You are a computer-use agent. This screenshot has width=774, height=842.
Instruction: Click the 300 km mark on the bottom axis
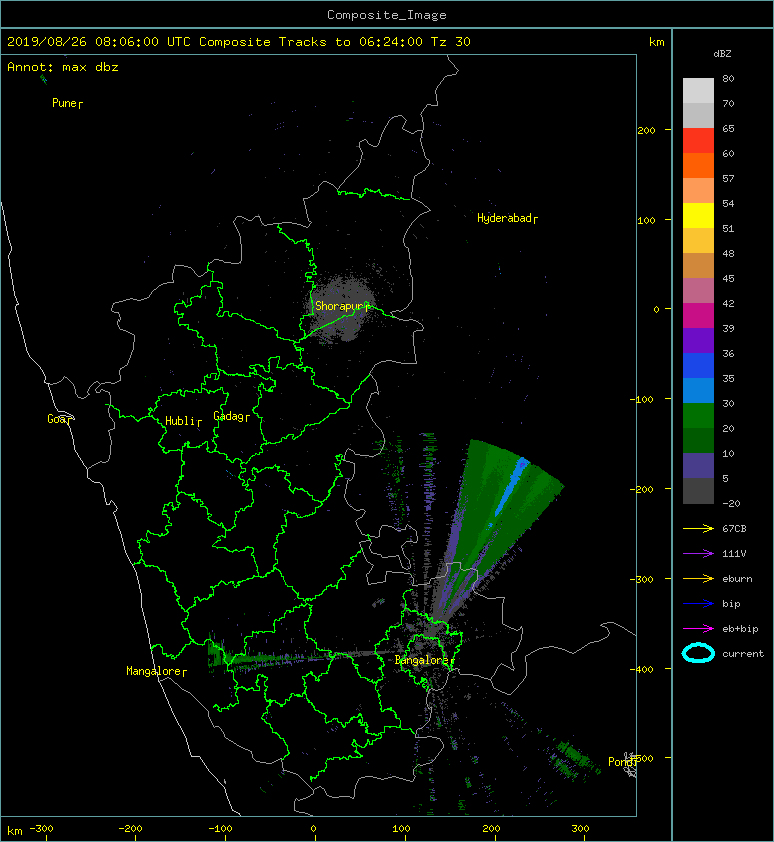[581, 829]
